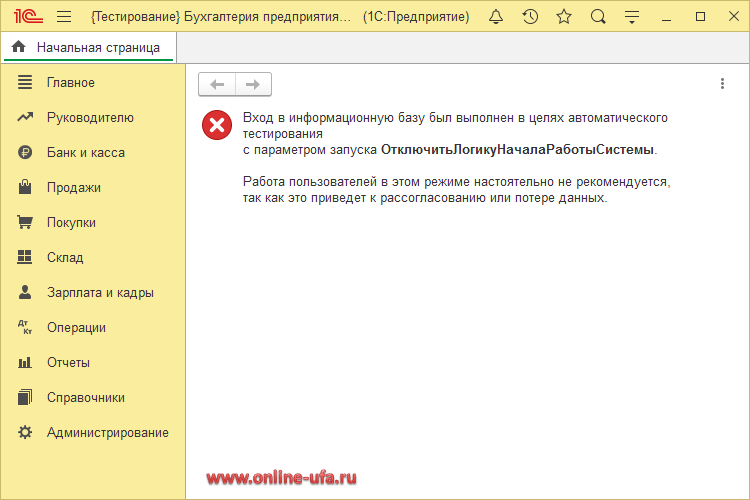Click the Главное list icon
This screenshot has width=750, height=500.
(x=25, y=82)
